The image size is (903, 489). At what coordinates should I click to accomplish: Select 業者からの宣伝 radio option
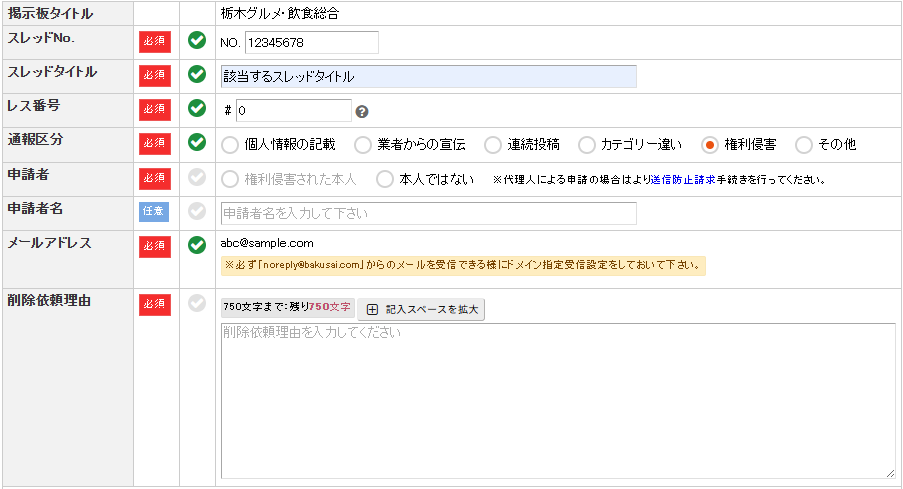click(363, 145)
